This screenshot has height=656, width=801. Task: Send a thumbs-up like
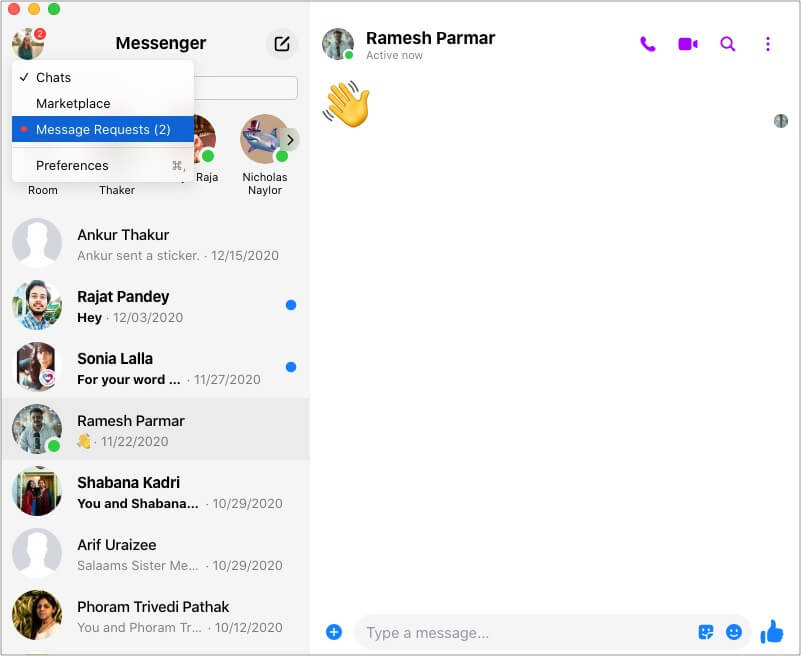click(772, 631)
